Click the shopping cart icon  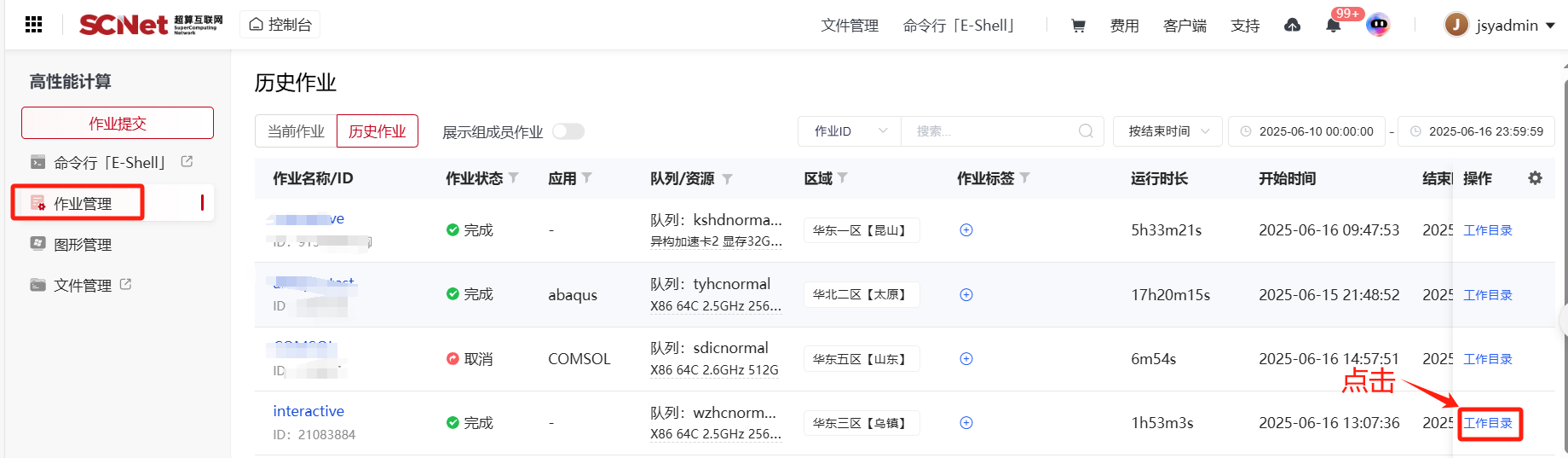tap(1078, 26)
